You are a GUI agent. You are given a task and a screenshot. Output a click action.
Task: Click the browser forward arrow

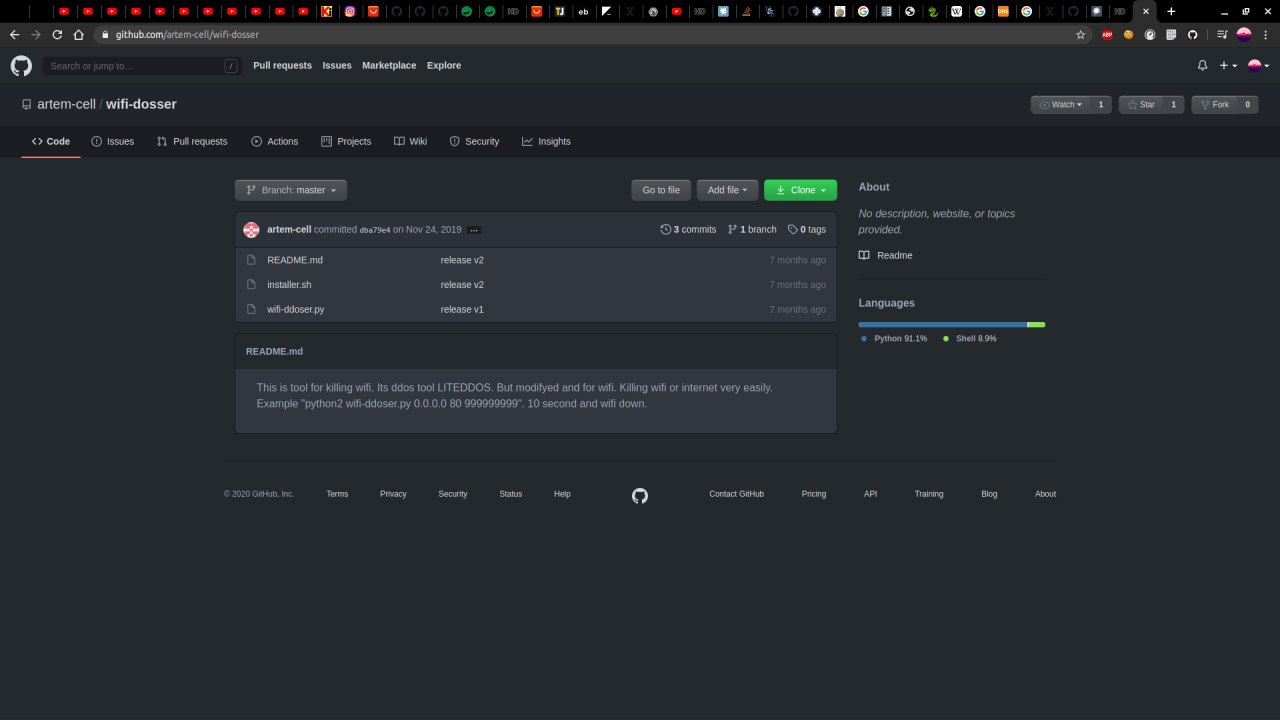click(36, 34)
